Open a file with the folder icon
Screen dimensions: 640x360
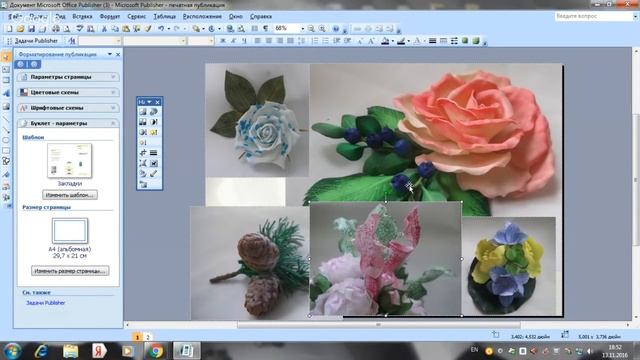pyautogui.click(x=20, y=29)
